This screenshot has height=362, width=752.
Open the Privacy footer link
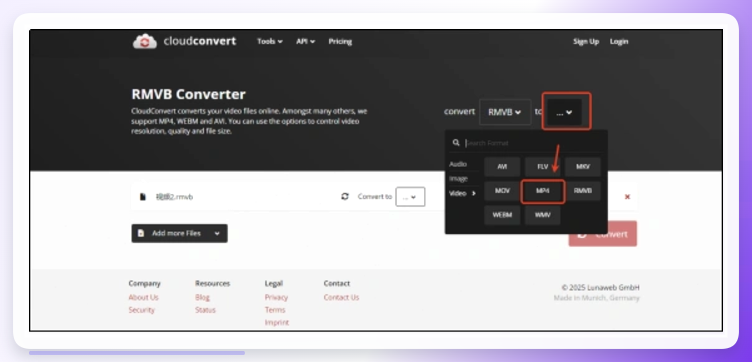[x=276, y=297]
